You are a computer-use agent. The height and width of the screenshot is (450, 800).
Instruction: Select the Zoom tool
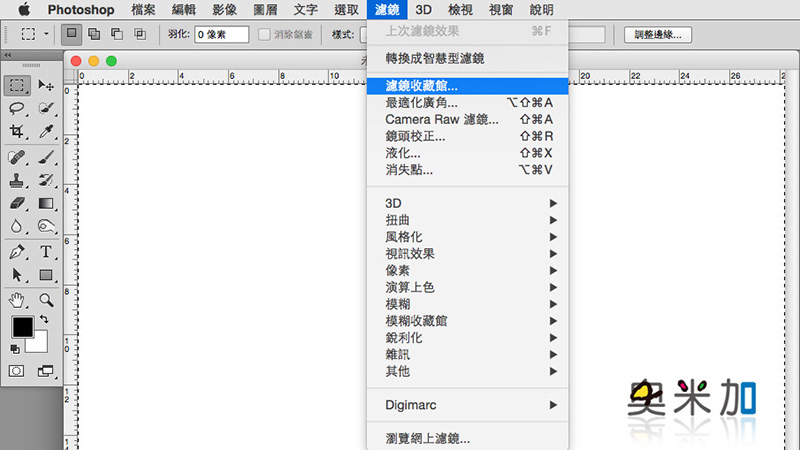click(46, 300)
